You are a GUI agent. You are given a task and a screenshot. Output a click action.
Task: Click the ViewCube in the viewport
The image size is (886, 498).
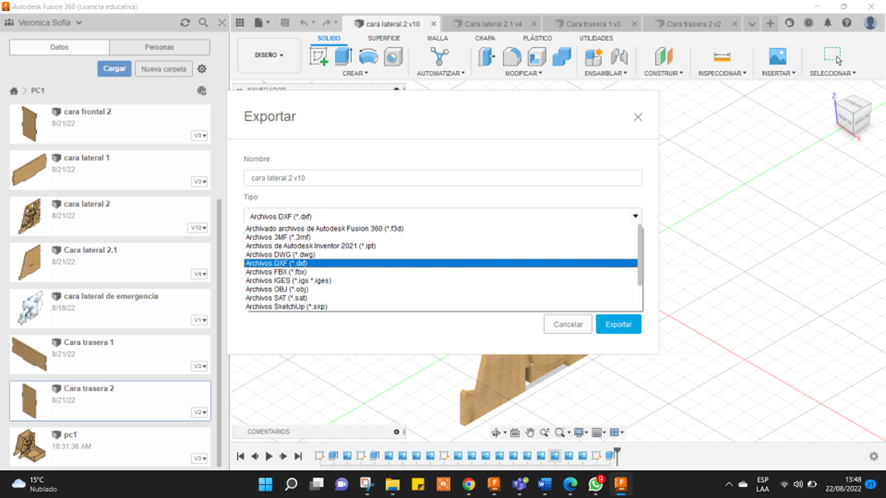[x=853, y=115]
